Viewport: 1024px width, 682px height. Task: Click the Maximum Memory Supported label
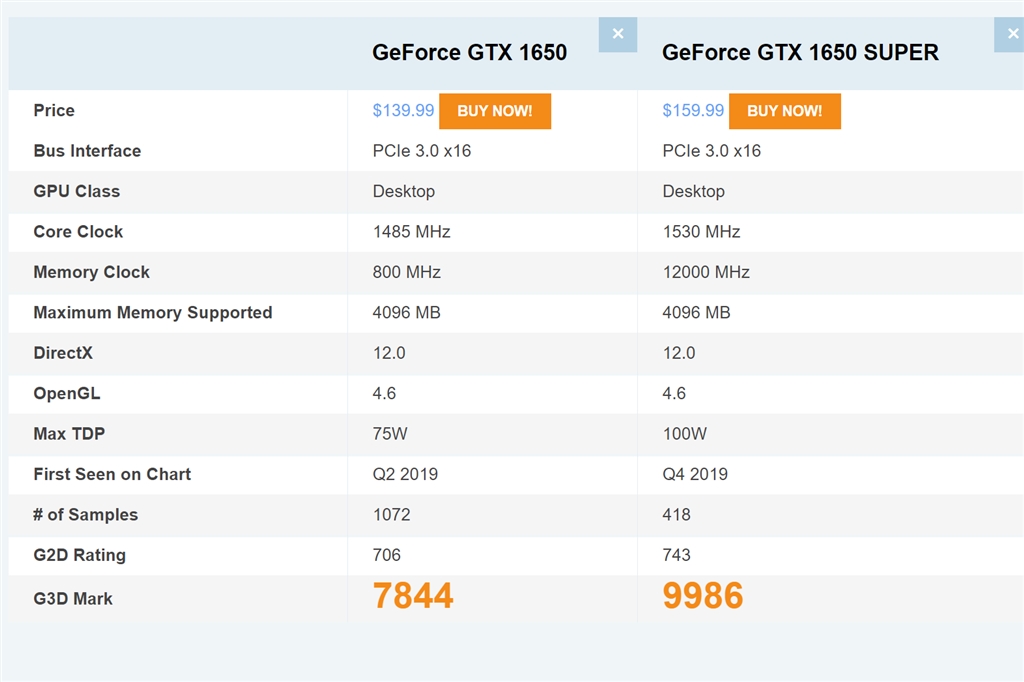click(153, 313)
